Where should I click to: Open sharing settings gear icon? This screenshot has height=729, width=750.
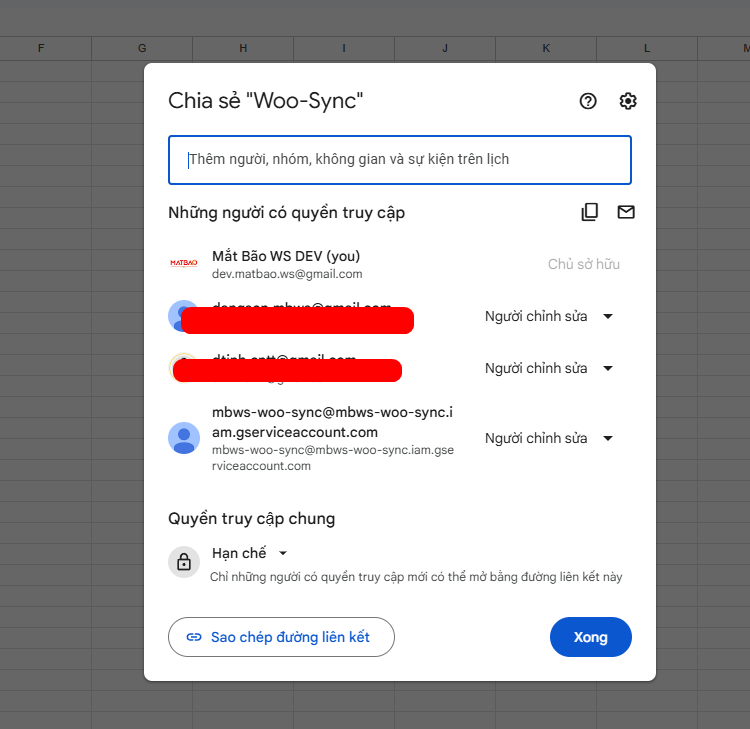coord(628,101)
